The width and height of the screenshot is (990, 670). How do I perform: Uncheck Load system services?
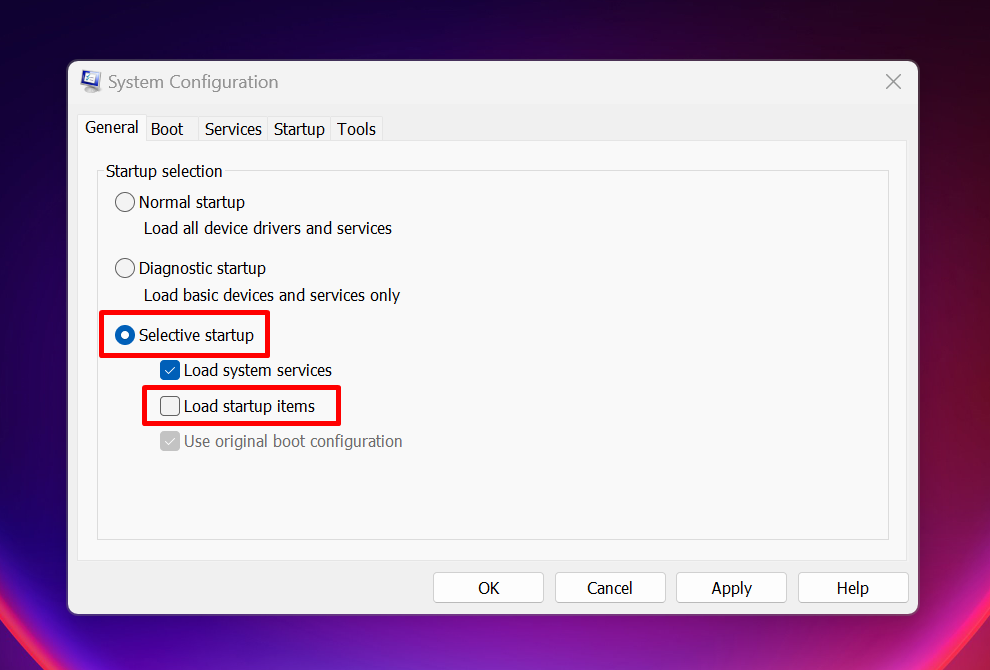point(170,369)
